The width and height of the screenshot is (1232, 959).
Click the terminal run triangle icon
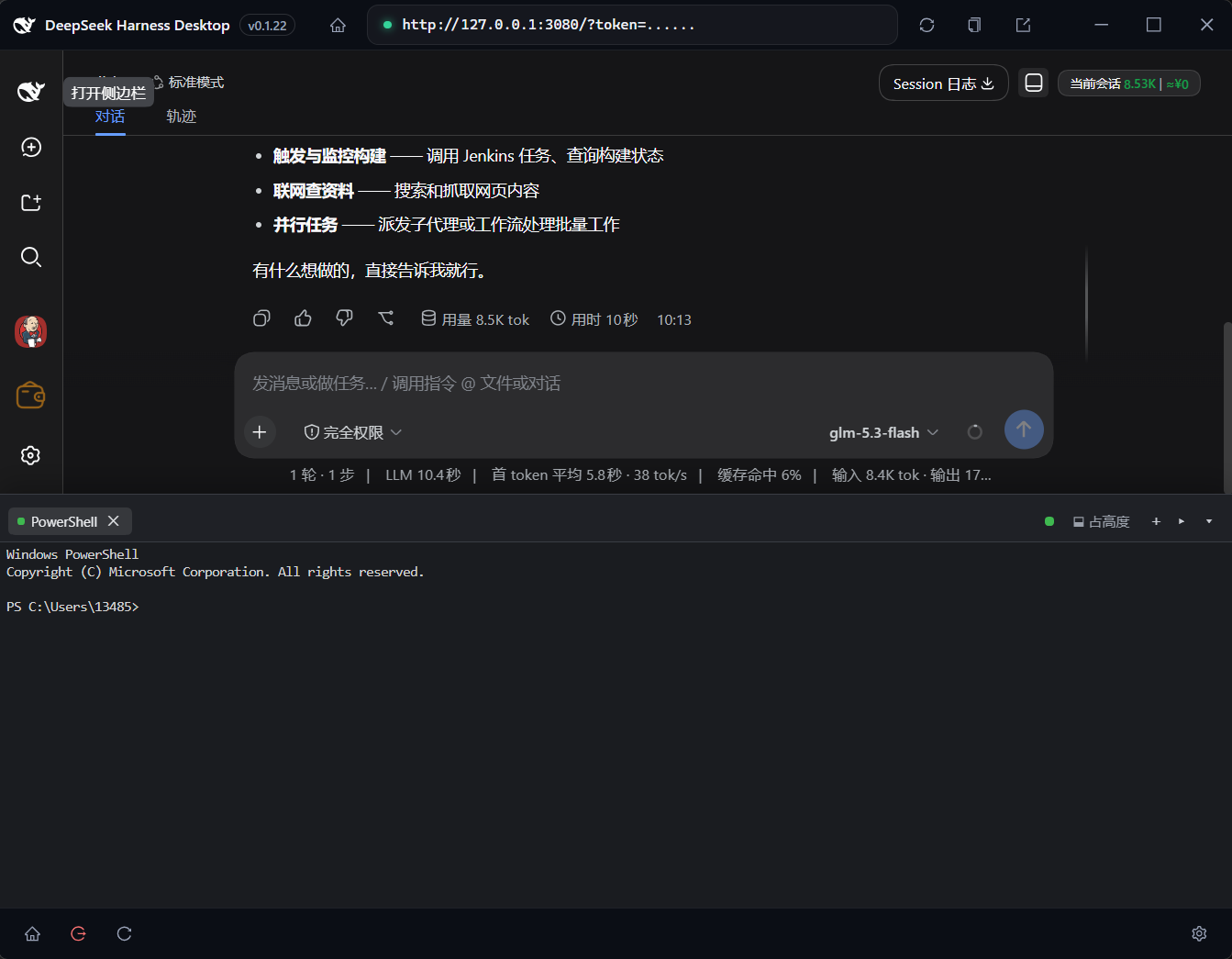1182,521
